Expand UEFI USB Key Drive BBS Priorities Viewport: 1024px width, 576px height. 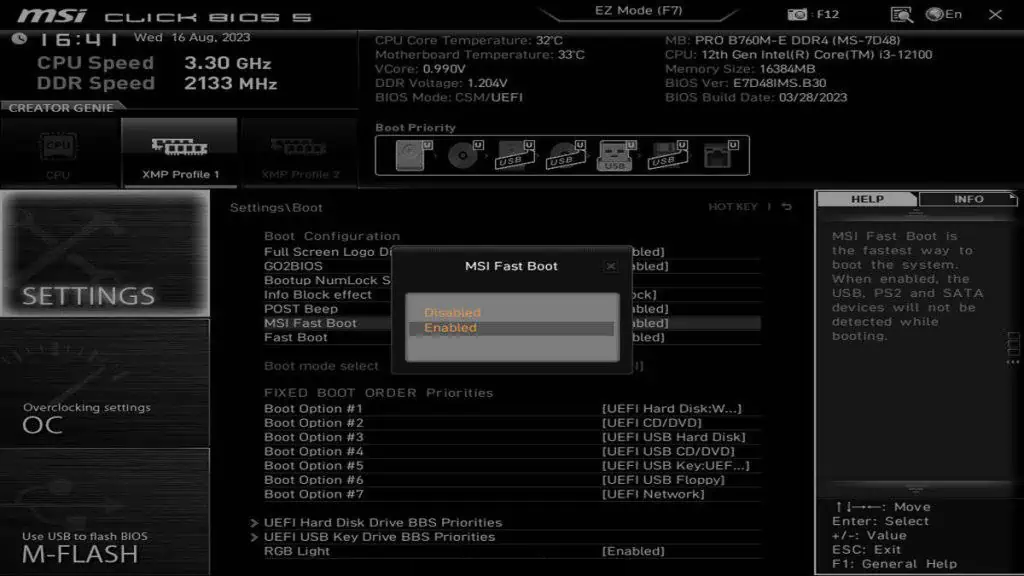click(x=378, y=537)
